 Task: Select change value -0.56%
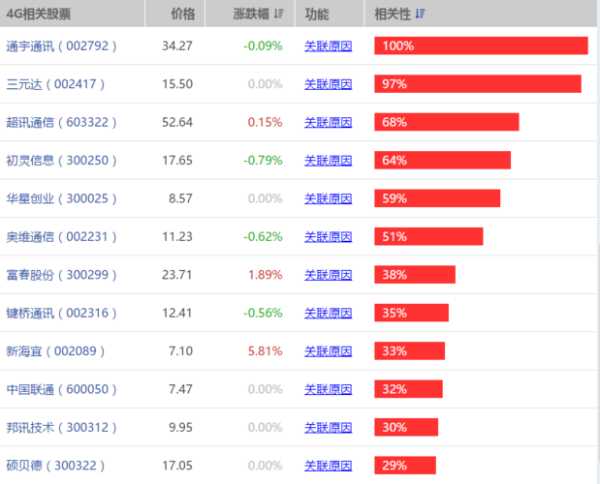pyautogui.click(x=263, y=313)
